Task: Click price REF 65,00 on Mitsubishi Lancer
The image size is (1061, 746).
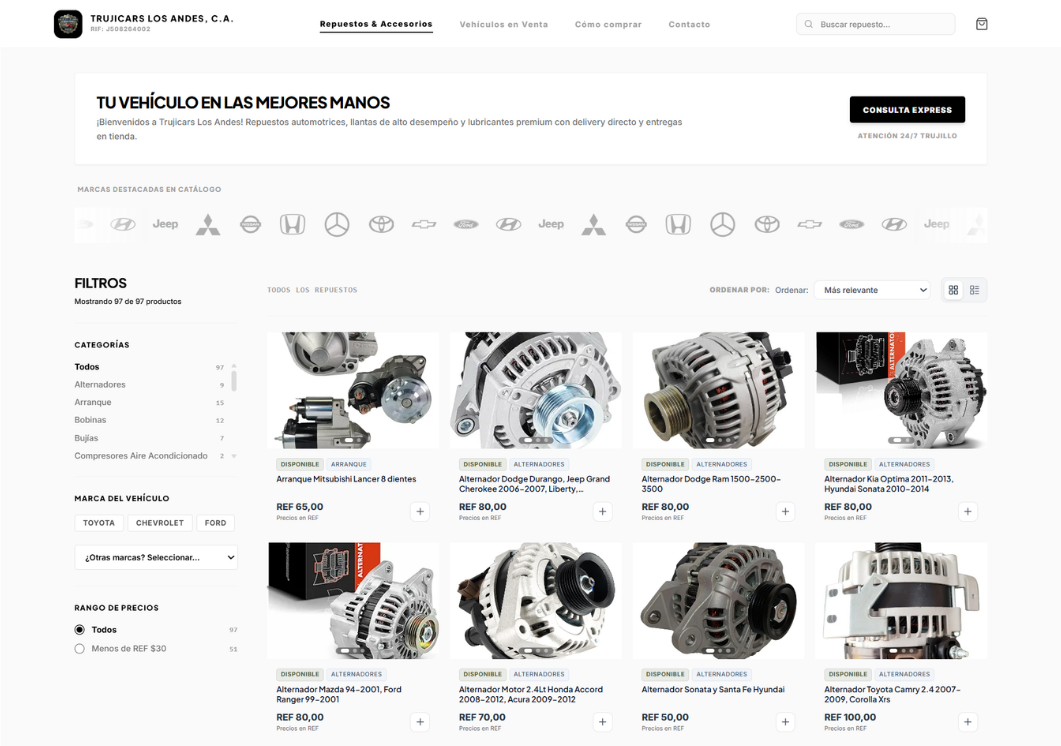Action: pyautogui.click(x=300, y=506)
